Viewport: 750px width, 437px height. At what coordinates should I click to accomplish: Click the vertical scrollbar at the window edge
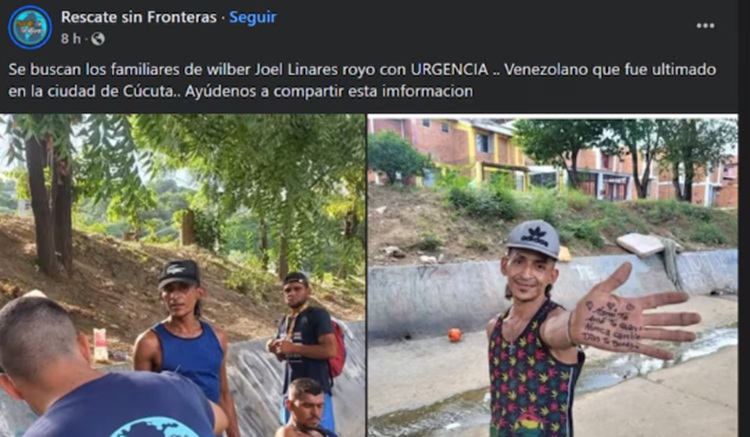click(744, 218)
